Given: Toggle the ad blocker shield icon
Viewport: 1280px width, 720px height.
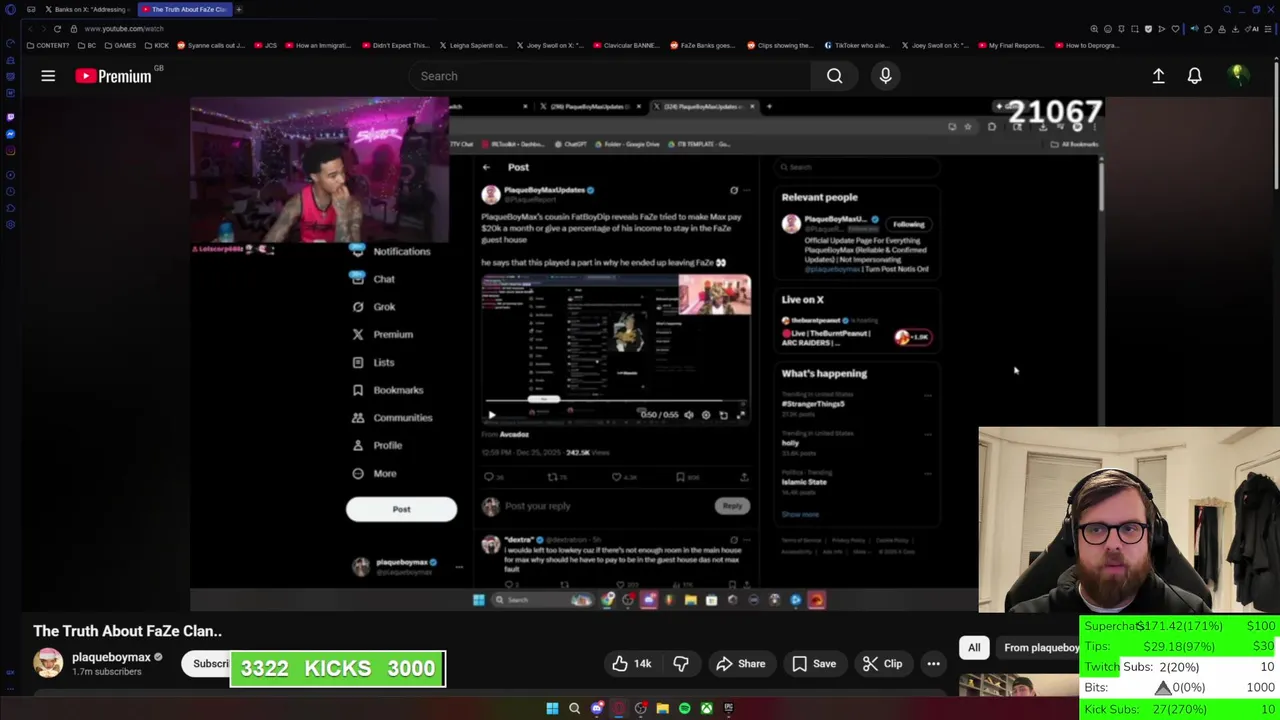Looking at the screenshot, I should (1148, 29).
